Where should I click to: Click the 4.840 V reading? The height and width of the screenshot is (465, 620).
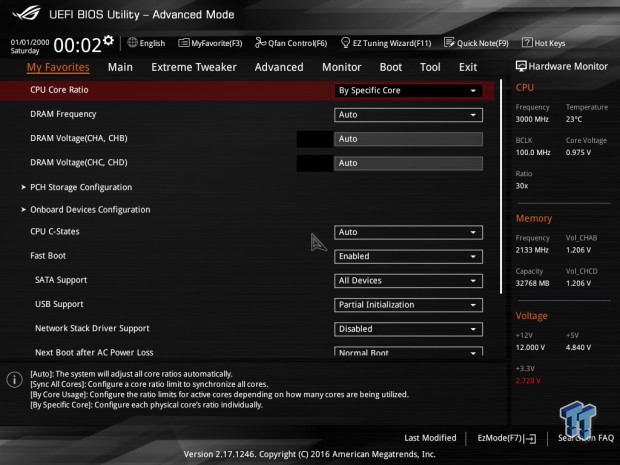[x=578, y=348]
